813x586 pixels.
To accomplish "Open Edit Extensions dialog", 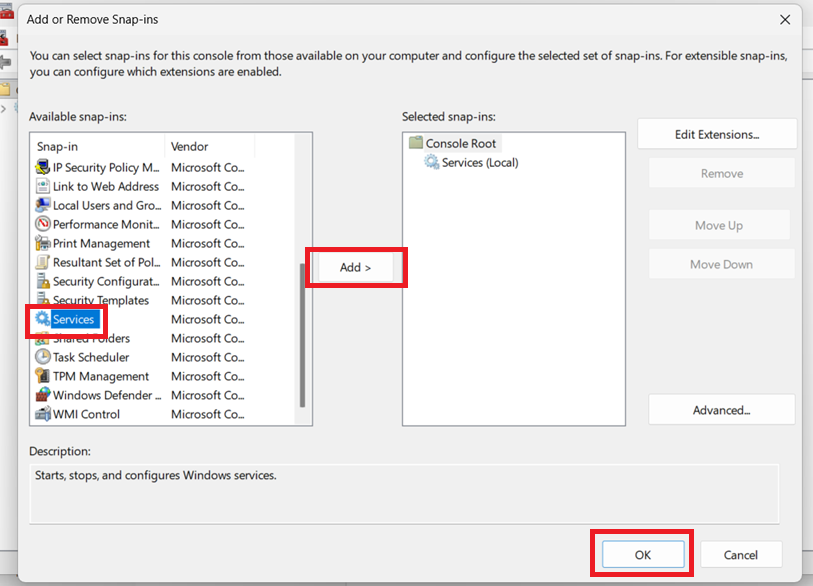I will tap(717, 135).
